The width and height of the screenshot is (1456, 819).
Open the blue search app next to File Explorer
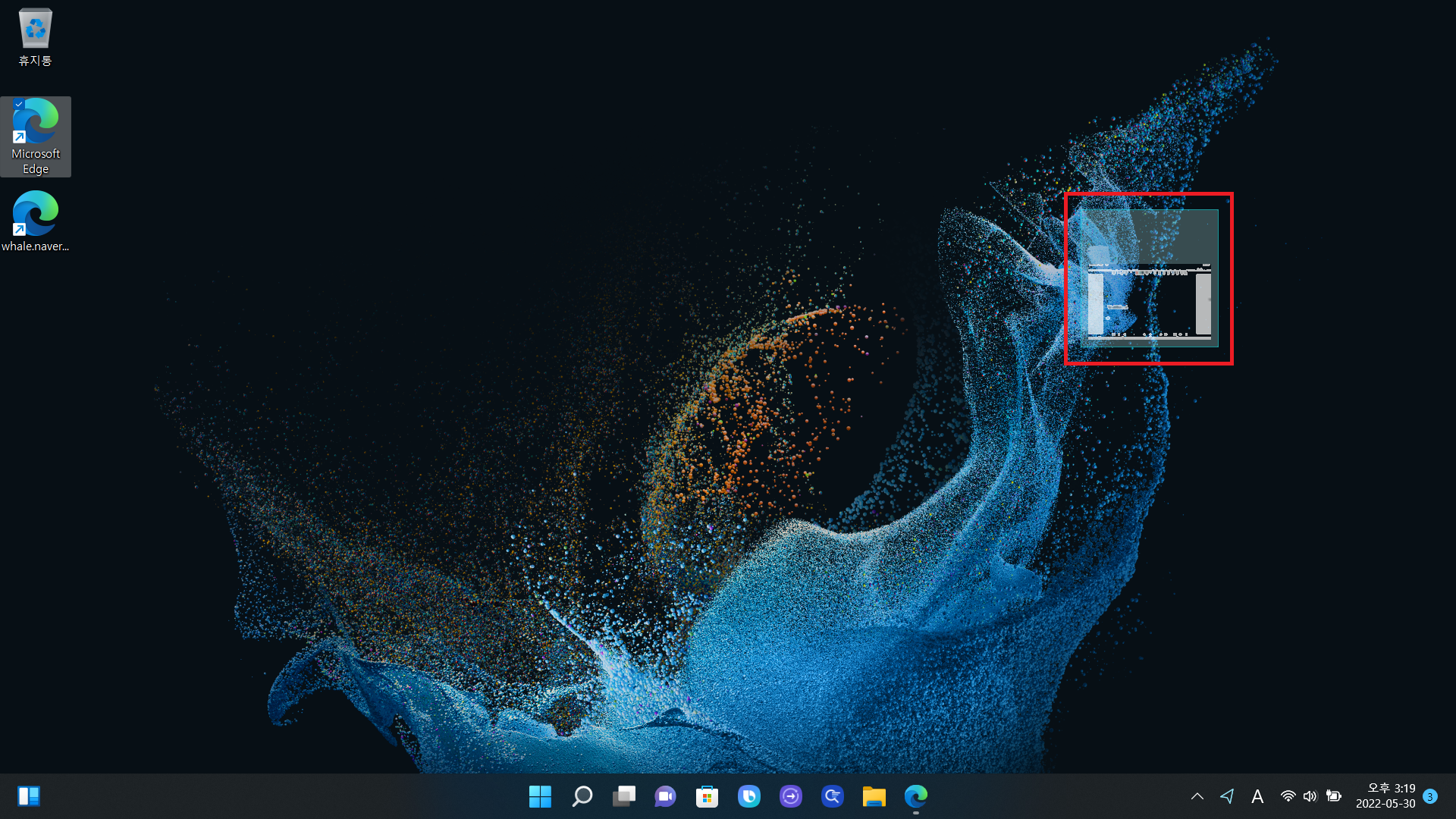click(832, 796)
